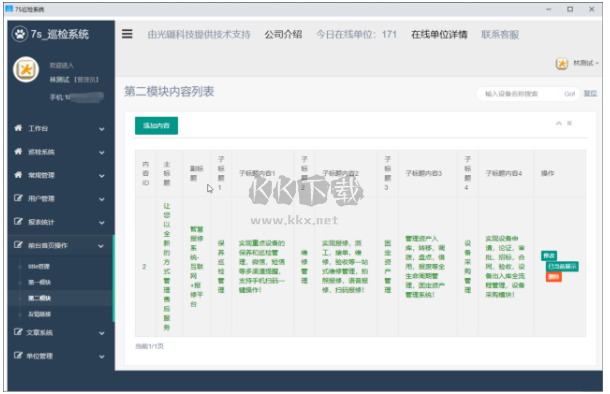Click the paw logo beside 7s_巡检系统
610x394 pixels.
point(19,34)
